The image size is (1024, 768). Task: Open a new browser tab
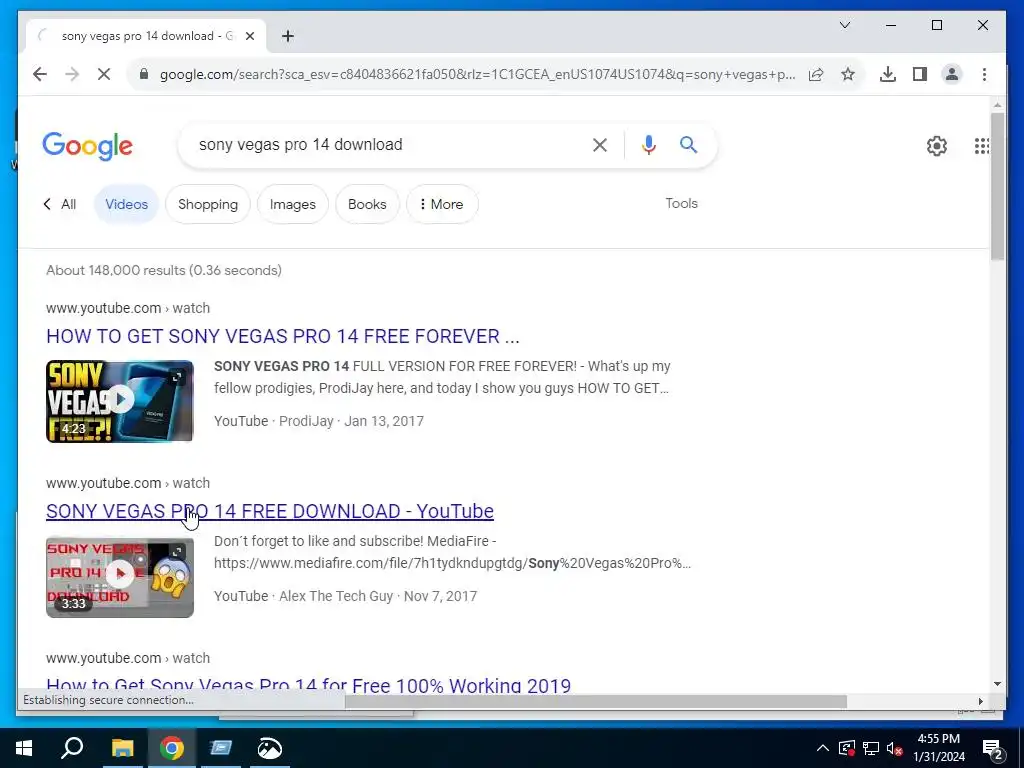pos(288,36)
